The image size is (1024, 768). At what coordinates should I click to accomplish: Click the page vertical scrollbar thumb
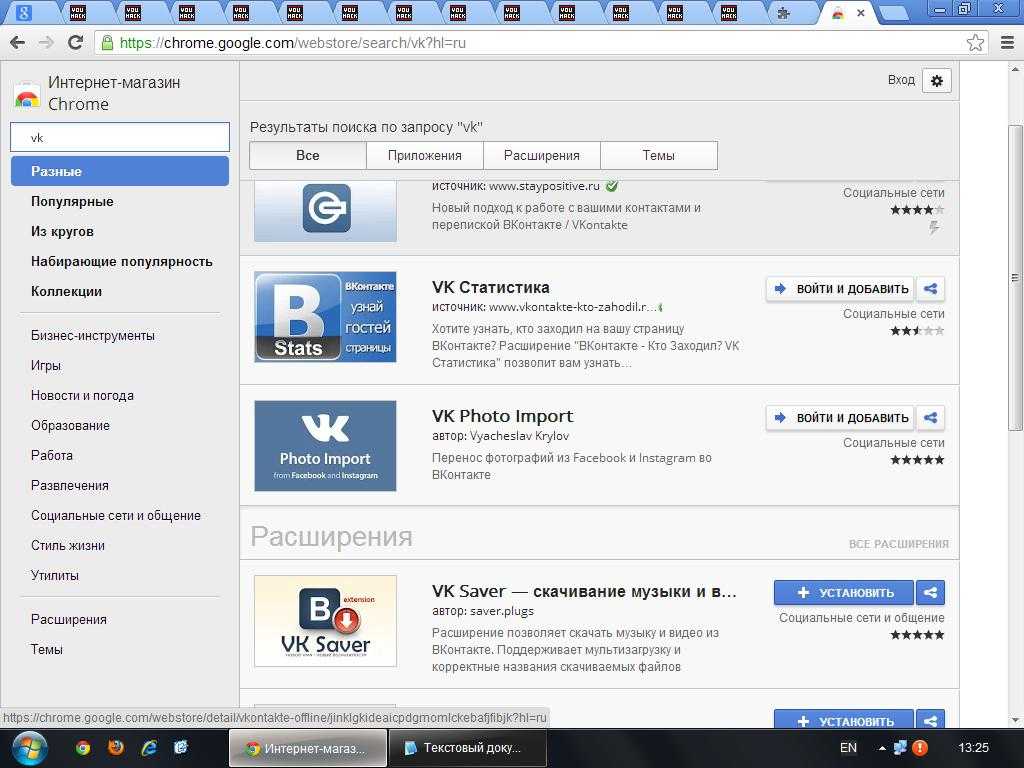tap(1015, 278)
